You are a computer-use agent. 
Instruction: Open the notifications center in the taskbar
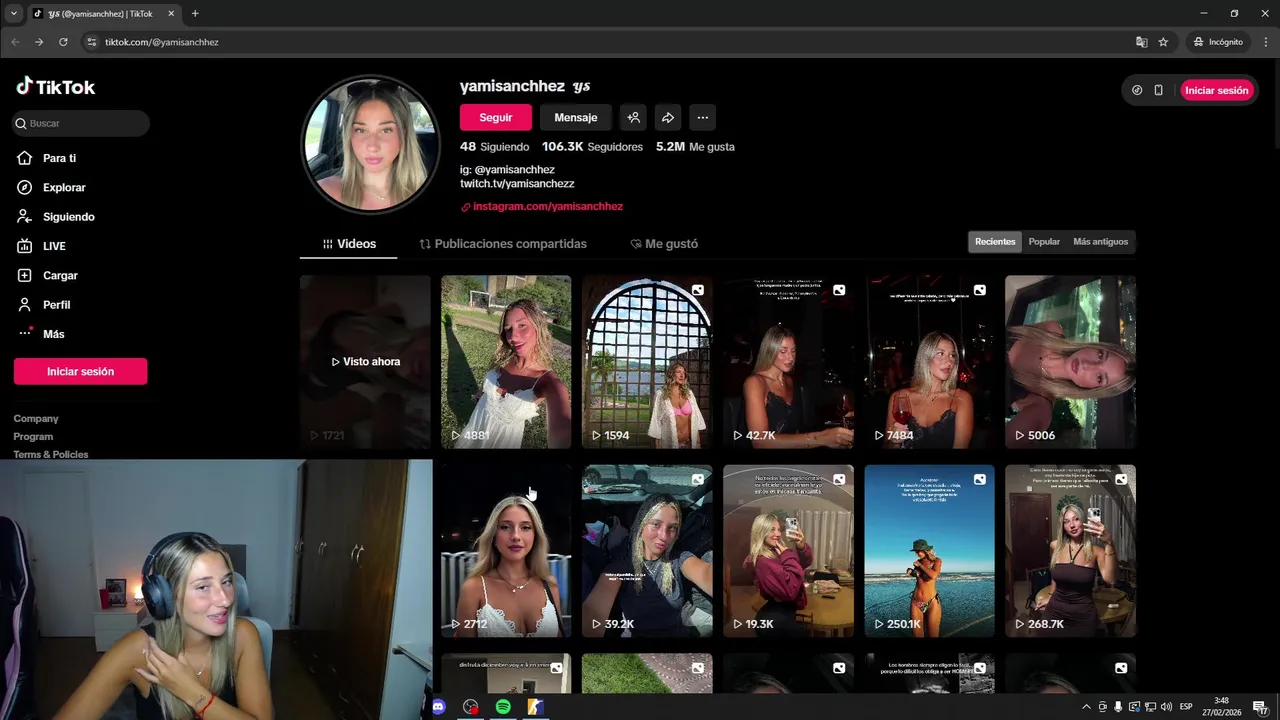1262,707
